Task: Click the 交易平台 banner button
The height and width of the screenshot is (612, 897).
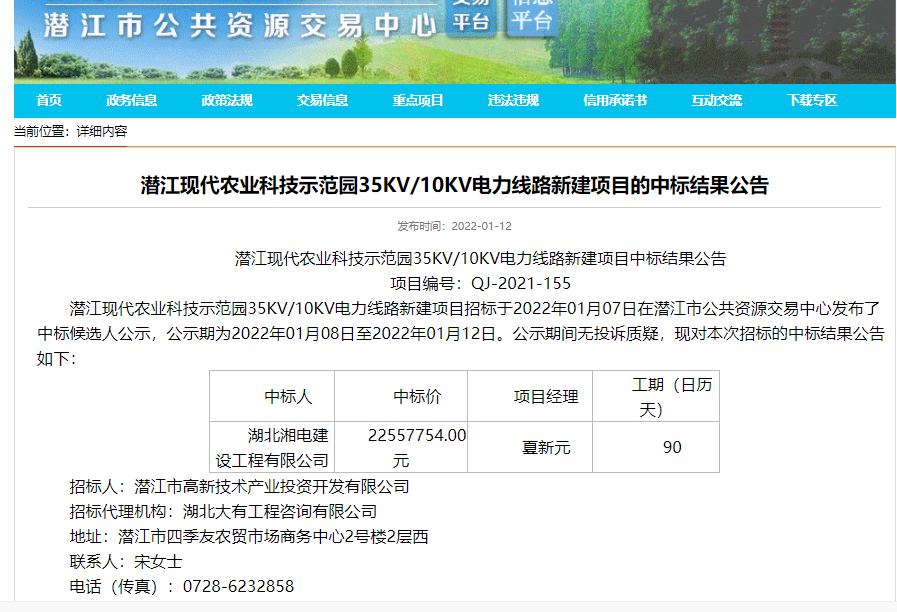Action: pyautogui.click(x=469, y=17)
